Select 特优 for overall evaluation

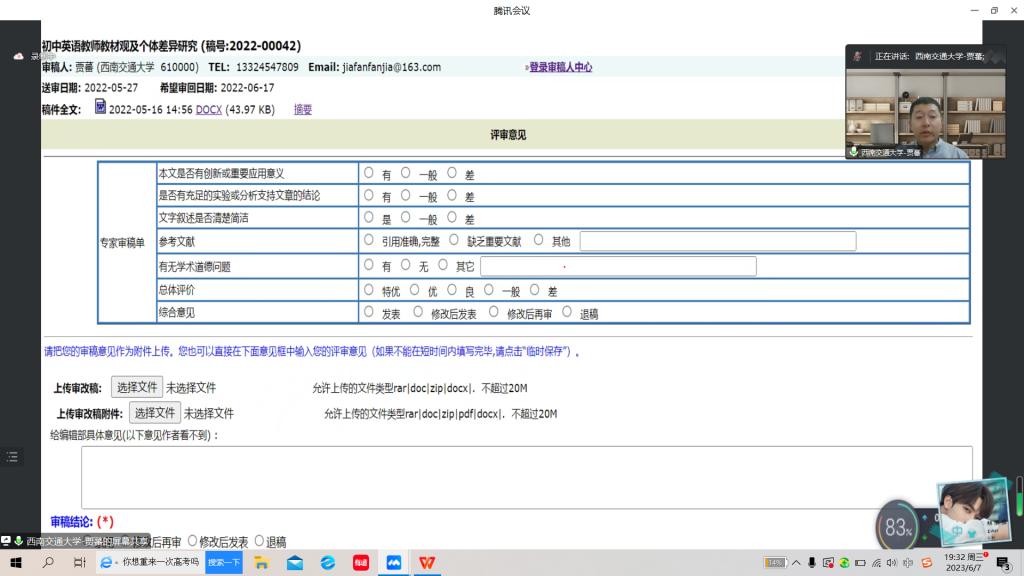click(369, 290)
